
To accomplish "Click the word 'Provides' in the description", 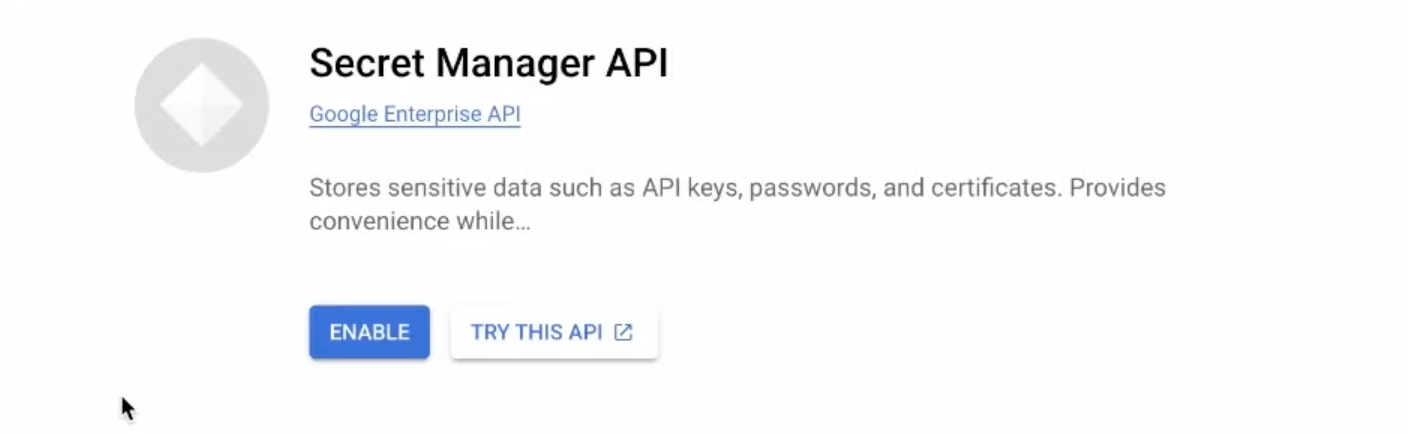I will 1117,188.
